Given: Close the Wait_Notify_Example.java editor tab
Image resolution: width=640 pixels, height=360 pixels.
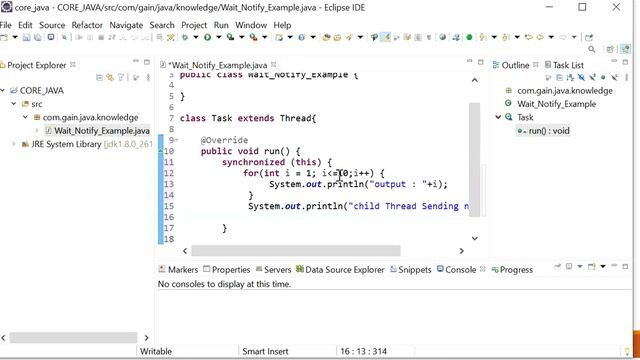Looking at the screenshot, I should (x=273, y=64).
